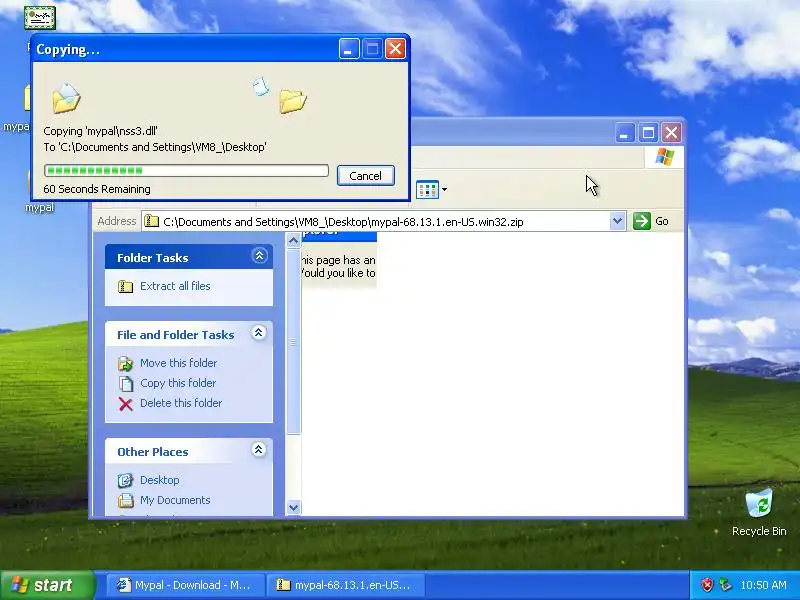Viewport: 800px width, 600px height.
Task: Collapse the File and Folder Tasks panel
Action: (259, 333)
